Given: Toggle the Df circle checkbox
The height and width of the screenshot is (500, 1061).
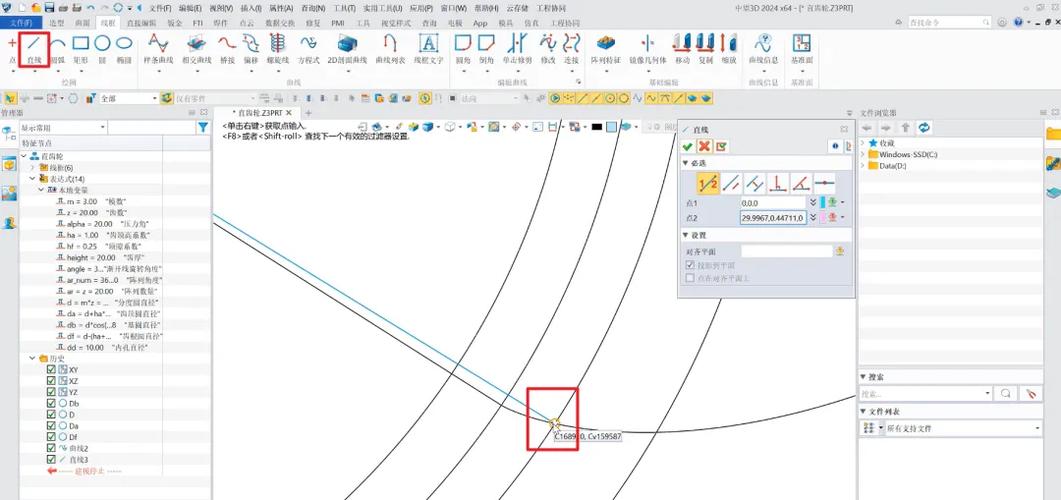Looking at the screenshot, I should [51, 436].
